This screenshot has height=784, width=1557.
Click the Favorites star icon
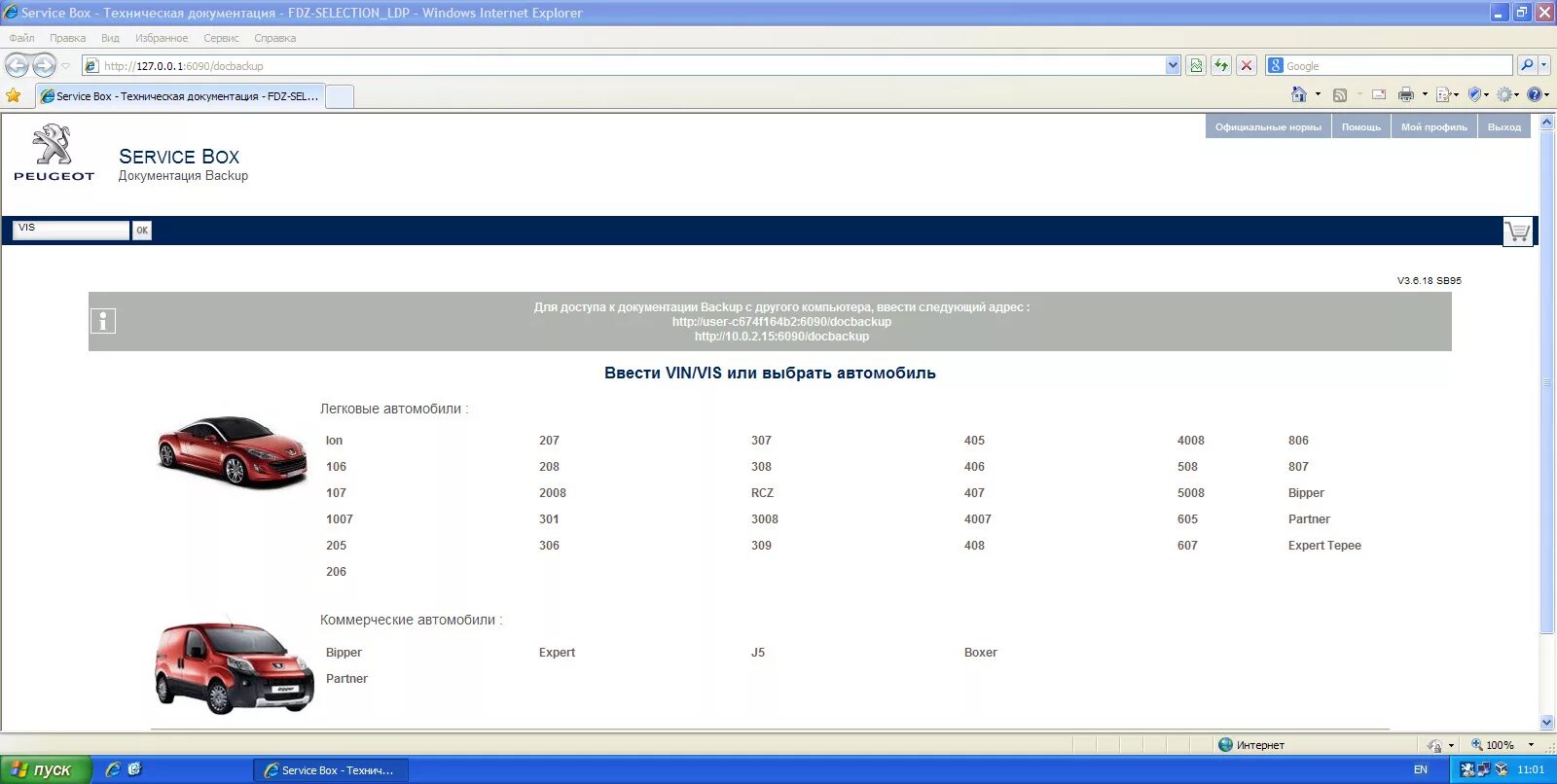13,95
